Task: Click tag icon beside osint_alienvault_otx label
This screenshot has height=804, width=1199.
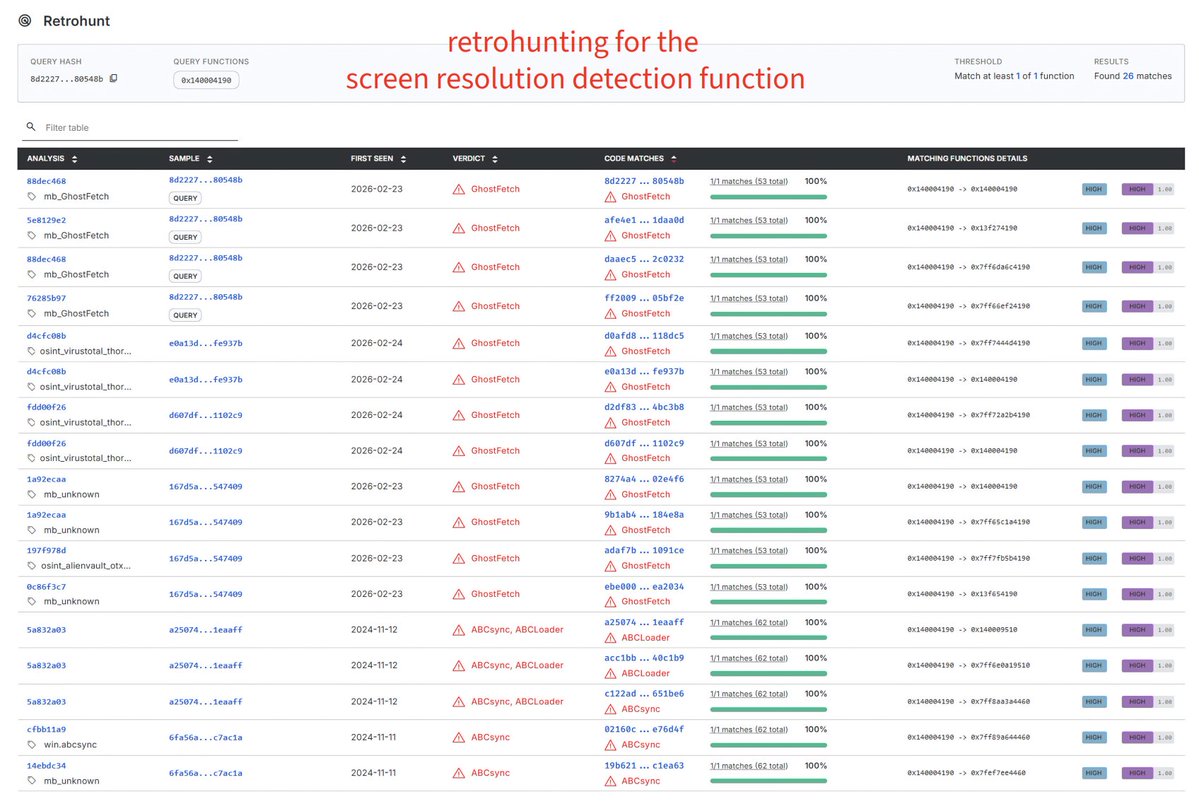Action: point(31,566)
